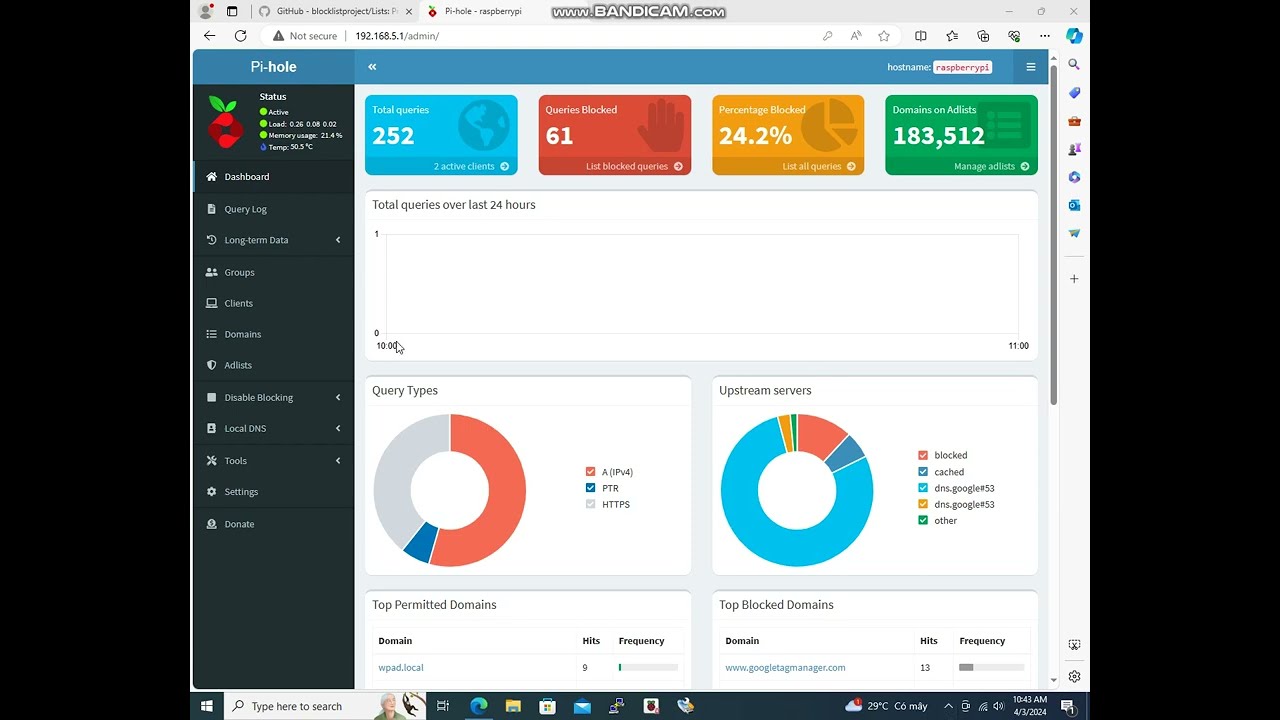Click the saved passwords key icon
The height and width of the screenshot is (720, 1280).
(827, 36)
